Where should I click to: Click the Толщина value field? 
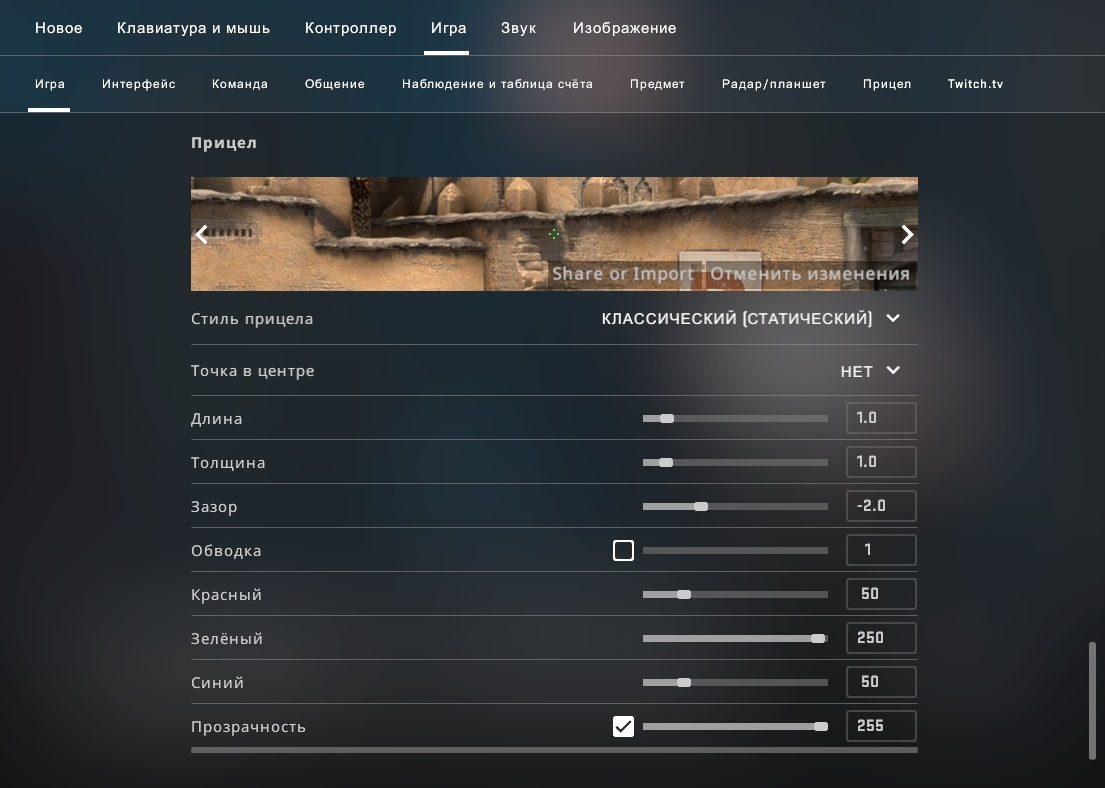tap(881, 462)
